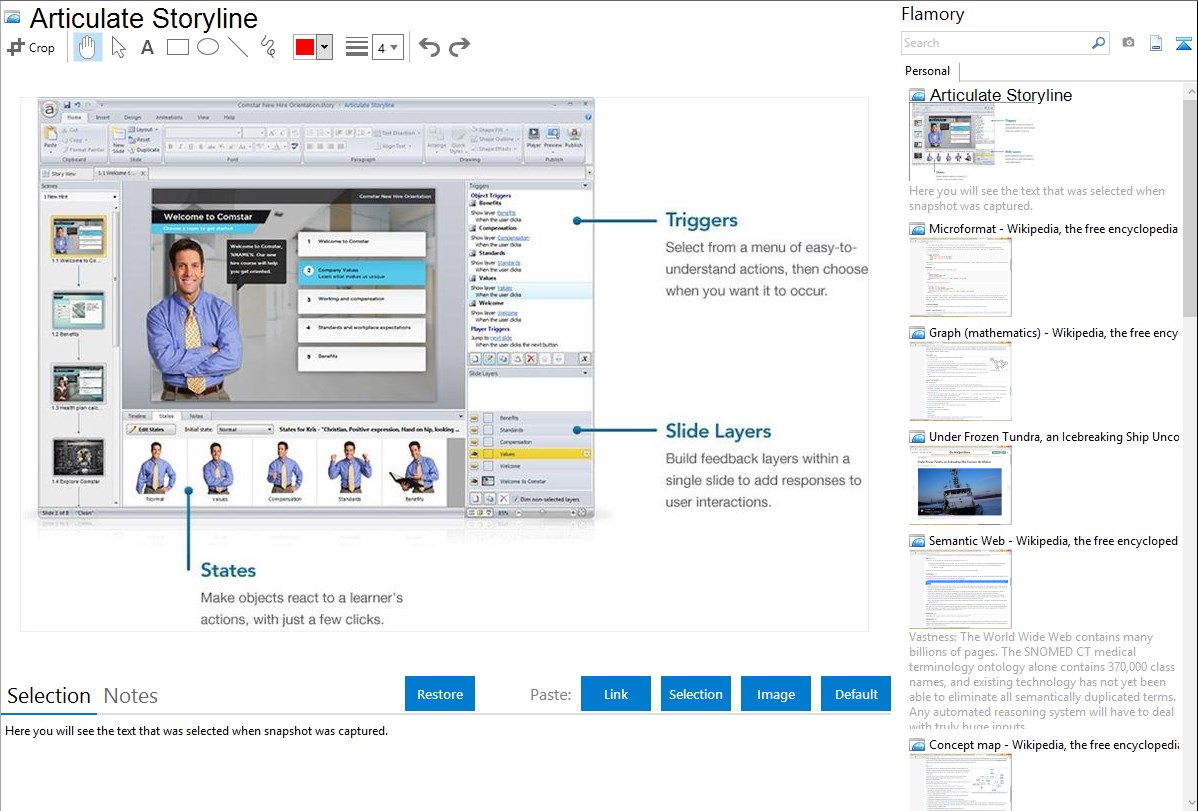Switch to the Notes tab
1198x811 pixels.
click(131, 696)
